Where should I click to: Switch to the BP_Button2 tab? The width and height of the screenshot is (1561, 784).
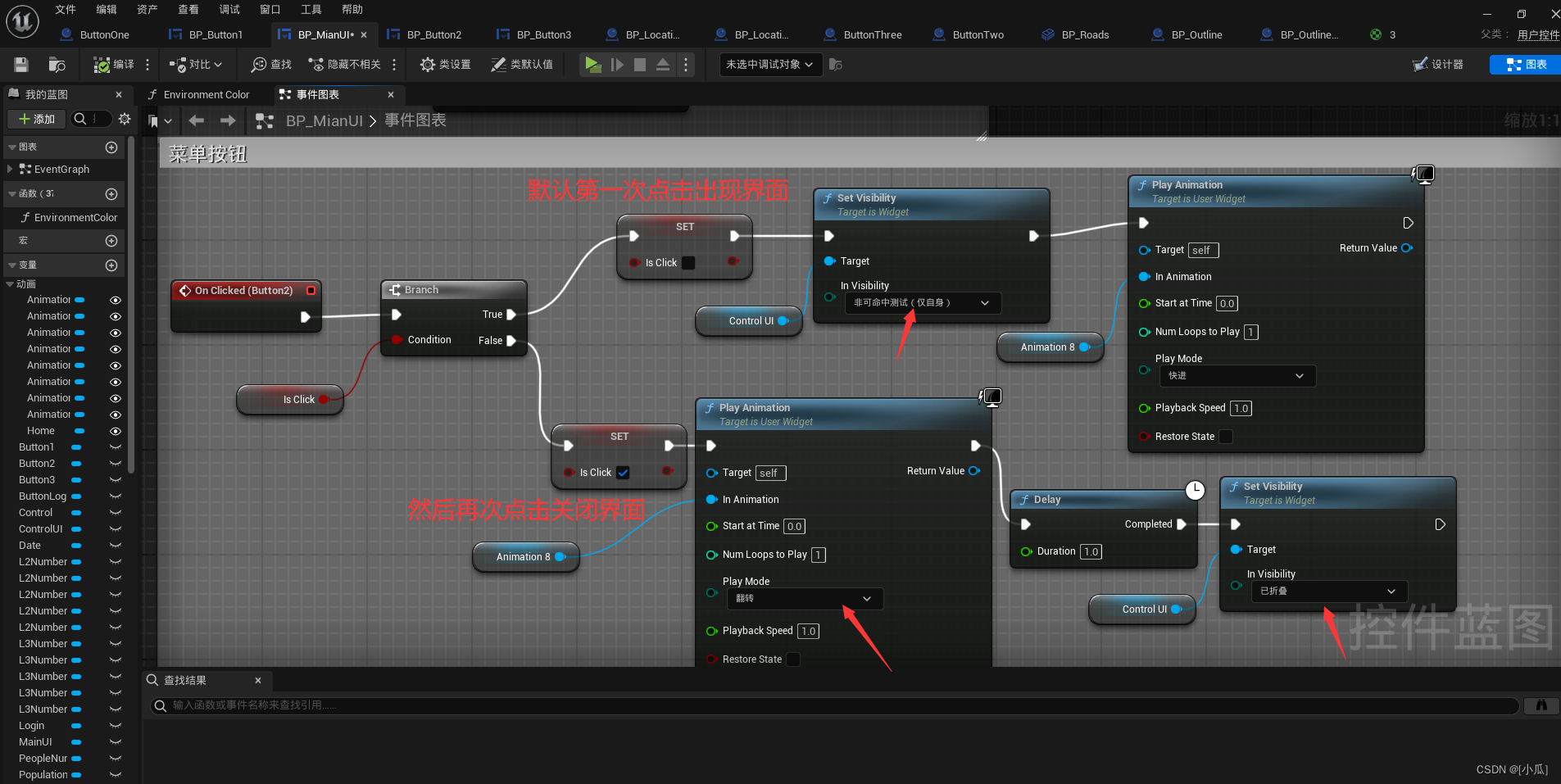[433, 34]
